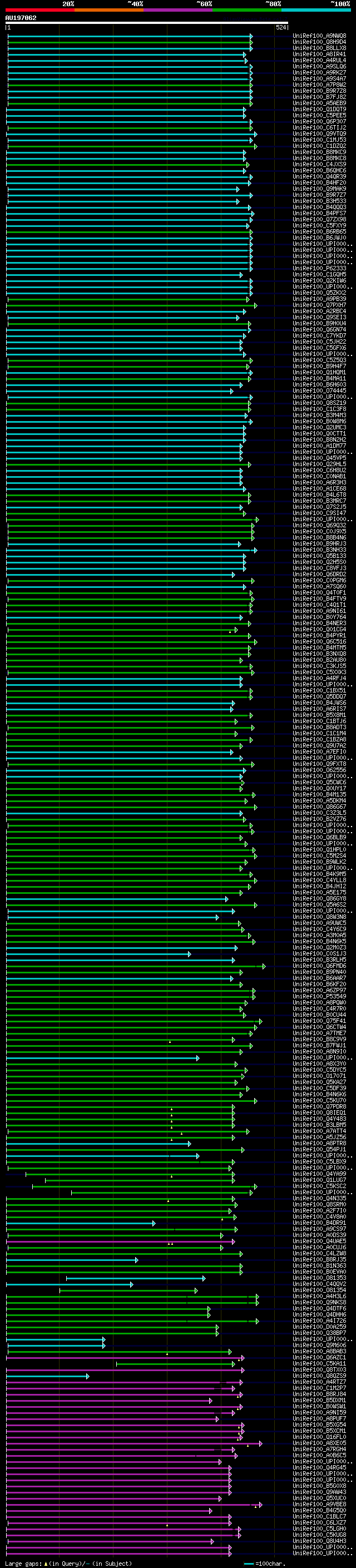Select the UniRef100_O62556 label
This screenshot has height=1568, width=356.
point(319,770)
